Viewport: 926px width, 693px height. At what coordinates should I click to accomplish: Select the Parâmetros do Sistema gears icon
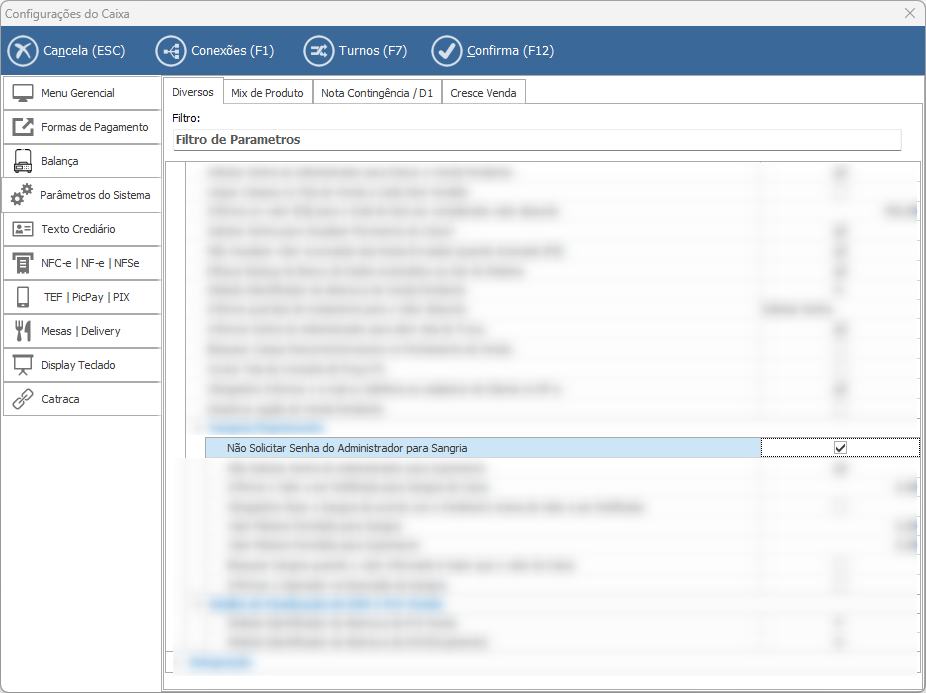click(22, 195)
